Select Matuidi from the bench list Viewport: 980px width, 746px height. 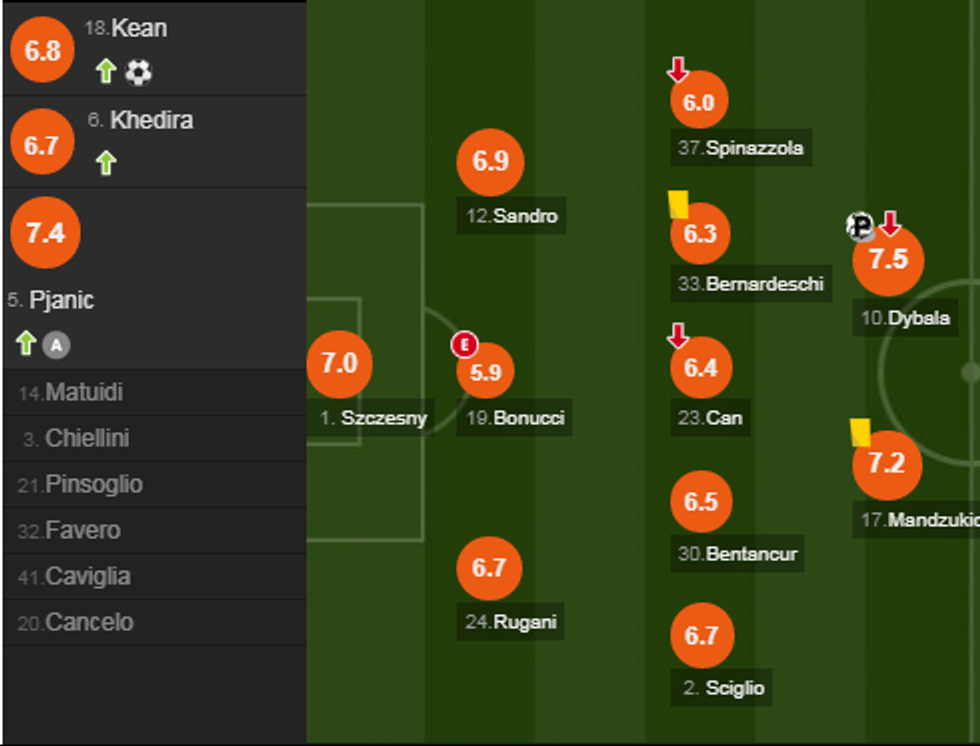(x=85, y=392)
